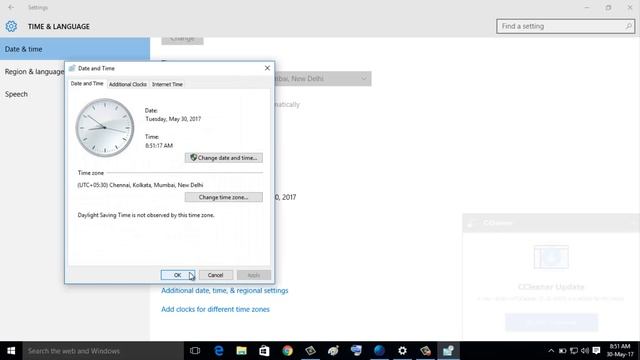This screenshot has width=640, height=360.
Task: Switch to the Additional Clocks tab
Action: click(x=128, y=84)
